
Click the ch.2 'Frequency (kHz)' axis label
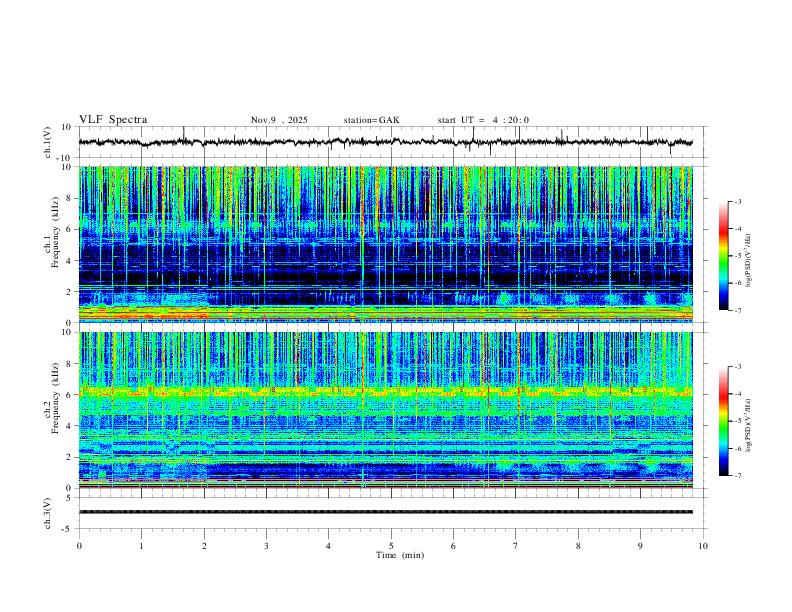click(56, 398)
